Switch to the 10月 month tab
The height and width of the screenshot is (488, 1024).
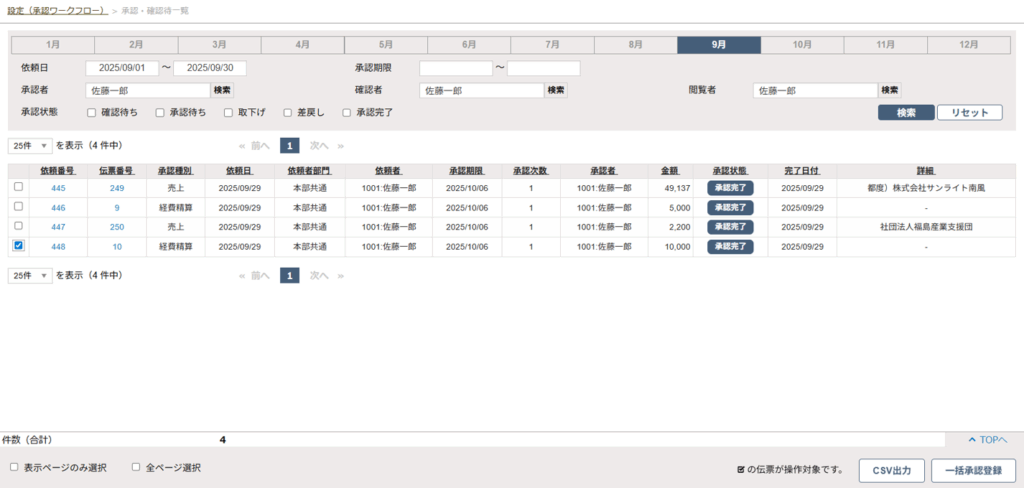pos(802,45)
